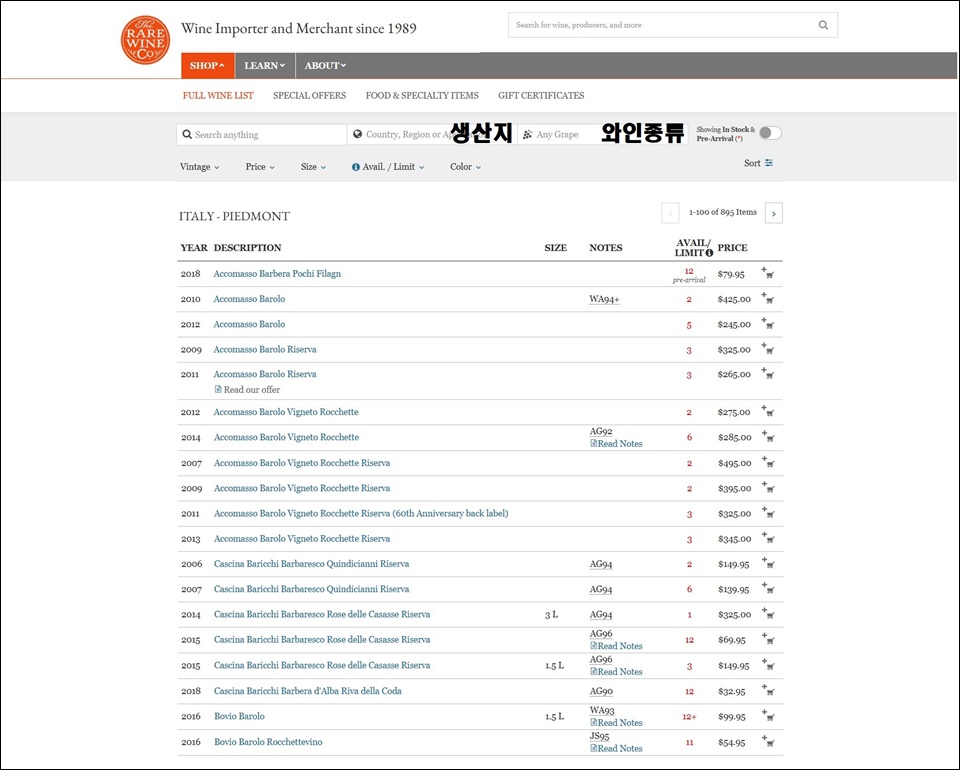The height and width of the screenshot is (770, 960).
Task: Add 2007 Vigneto Rocchette Riserva to cart
Action: point(768,462)
